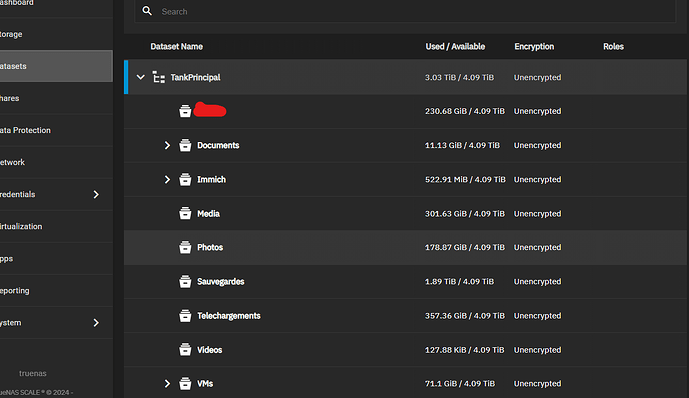Screen dimensions: 689x398
Task: Open Shares in the sidebar
Action: [x=56, y=98]
